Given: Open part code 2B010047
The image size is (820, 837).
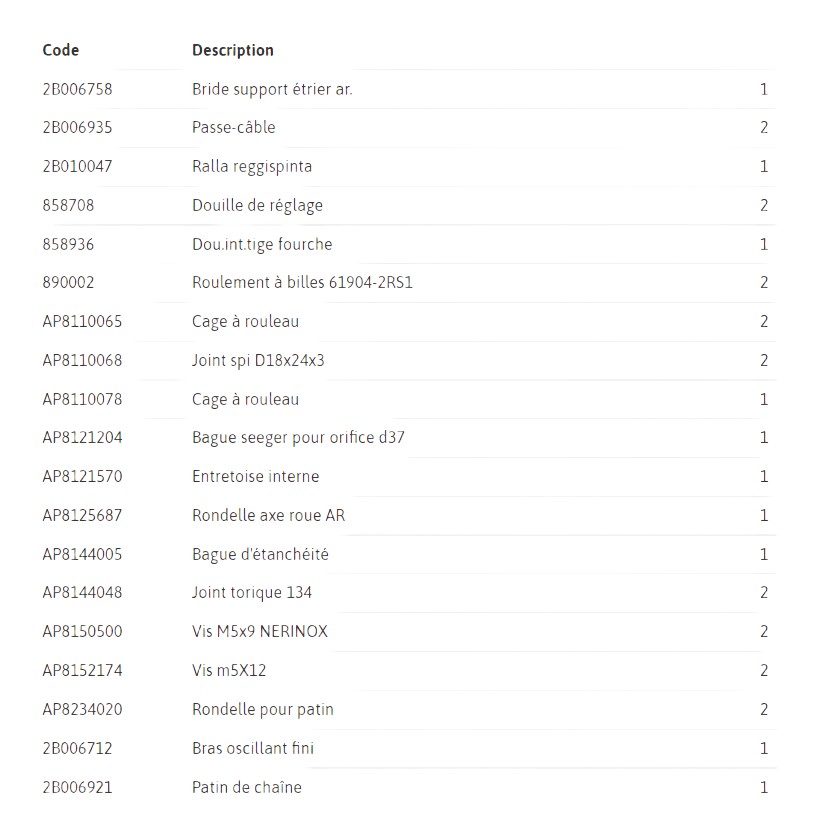Looking at the screenshot, I should 77,167.
